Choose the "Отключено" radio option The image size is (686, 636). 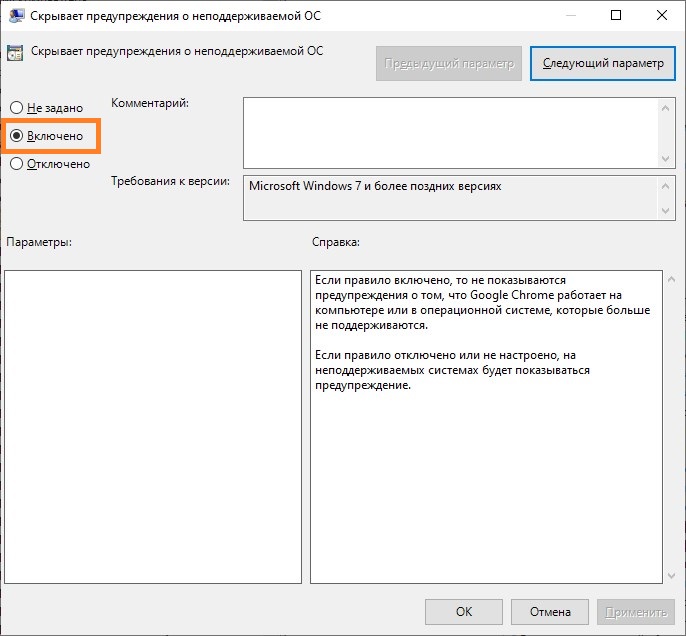click(16, 164)
